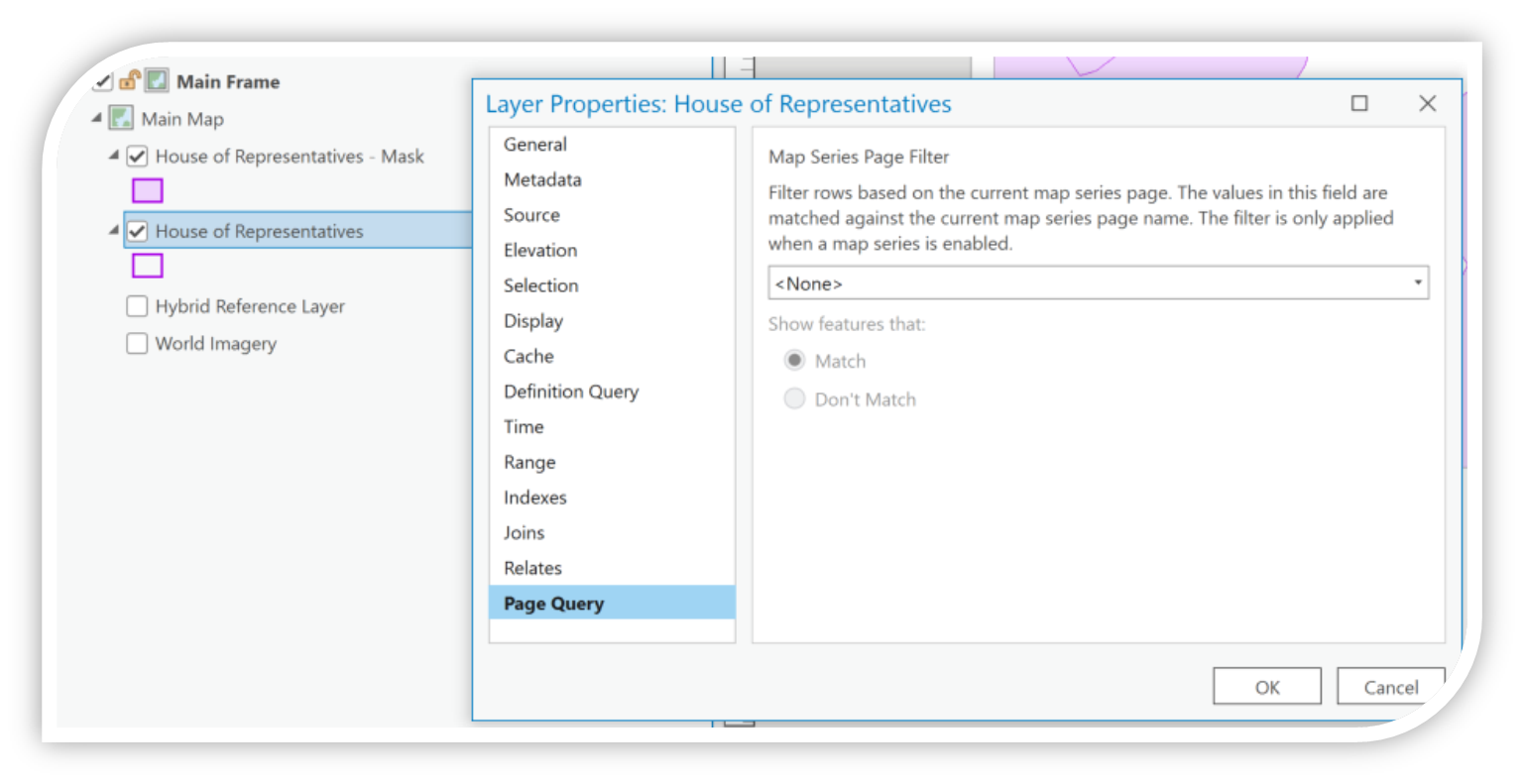The height and width of the screenshot is (784, 1524).
Task: Choose the Don't Match option
Action: click(x=793, y=398)
